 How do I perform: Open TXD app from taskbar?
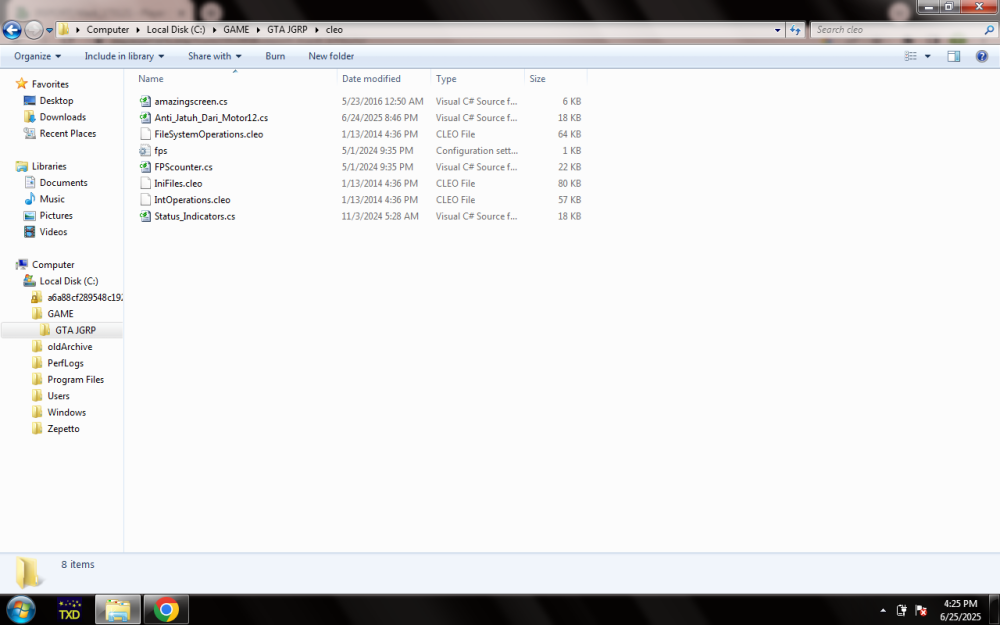[x=70, y=610]
